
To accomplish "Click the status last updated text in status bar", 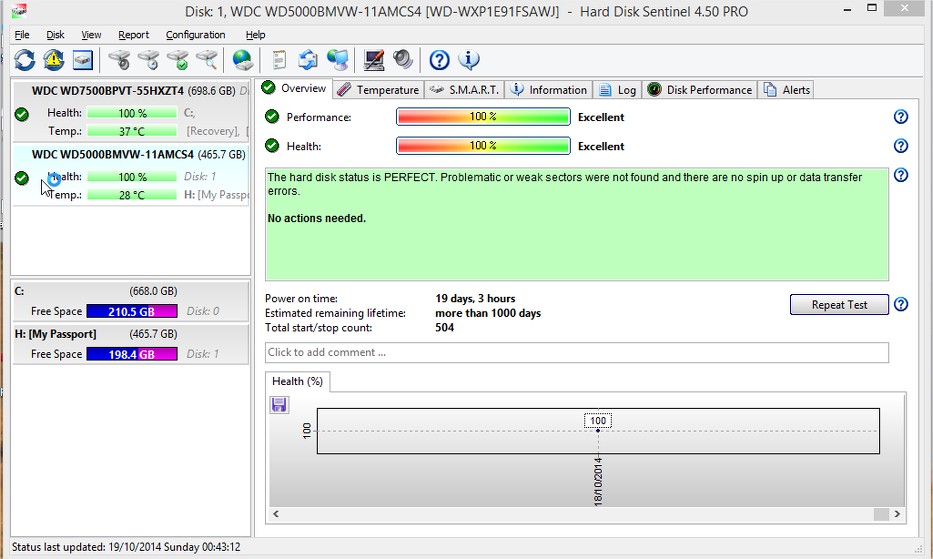I will pos(126,546).
